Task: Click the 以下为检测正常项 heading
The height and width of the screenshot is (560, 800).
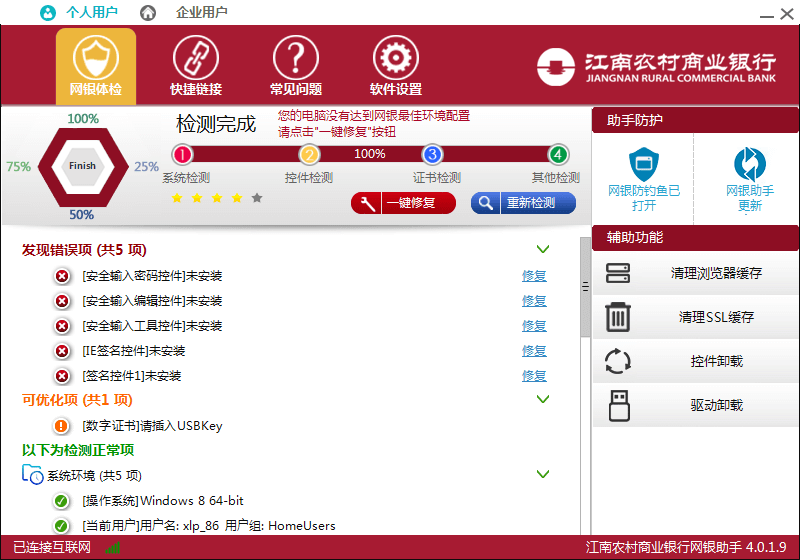Action: click(78, 450)
